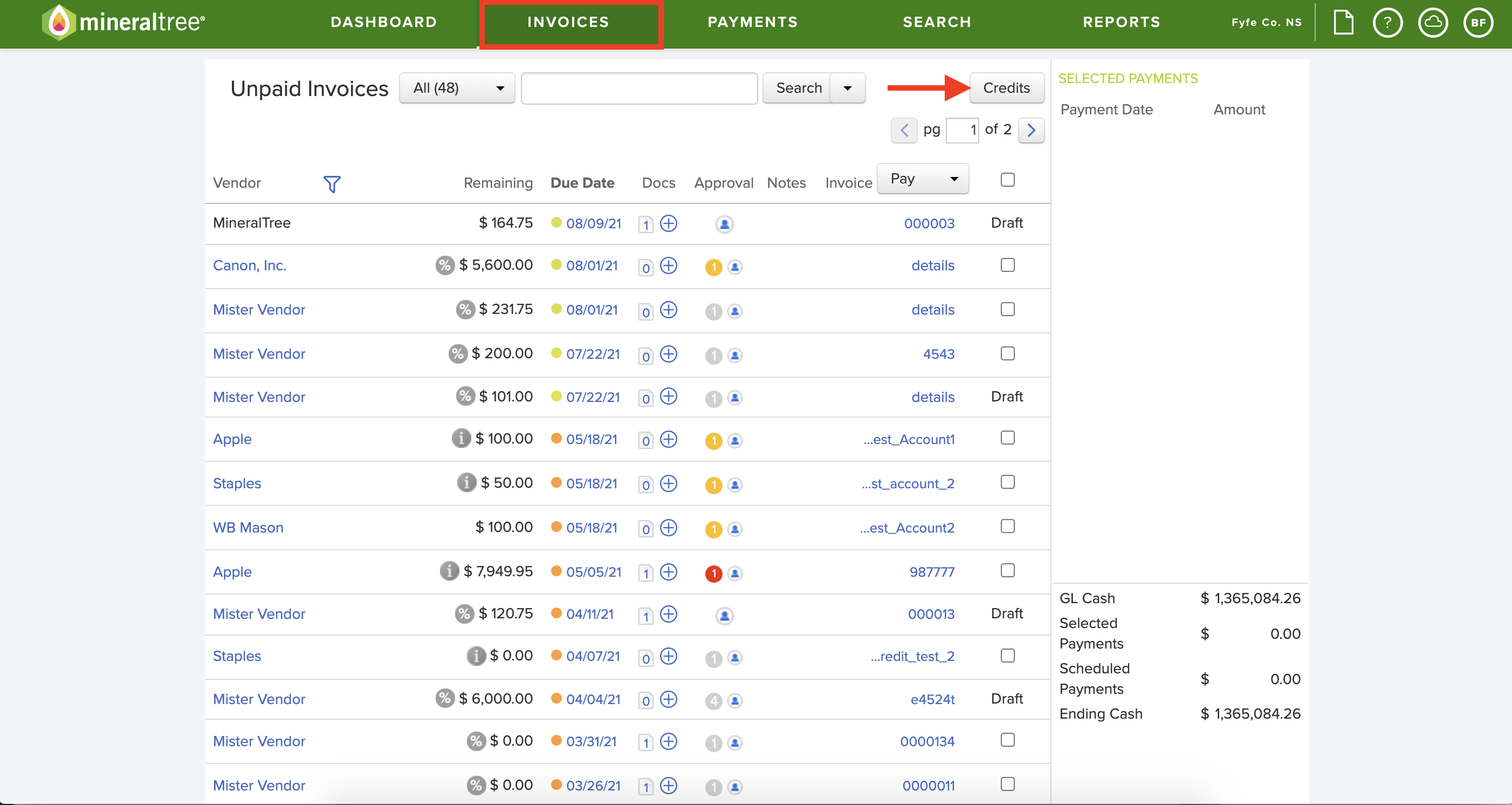Open the Pay action dropdown
Viewport: 1512px width, 805px height.
(x=923, y=179)
